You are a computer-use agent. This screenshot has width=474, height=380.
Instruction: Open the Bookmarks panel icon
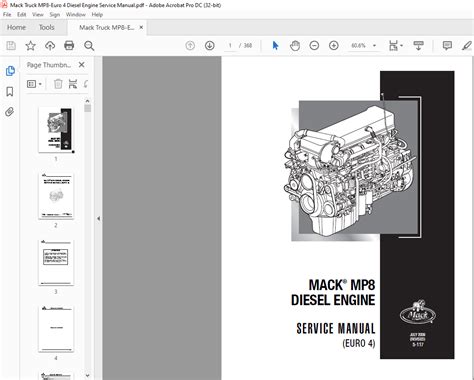click(10, 92)
